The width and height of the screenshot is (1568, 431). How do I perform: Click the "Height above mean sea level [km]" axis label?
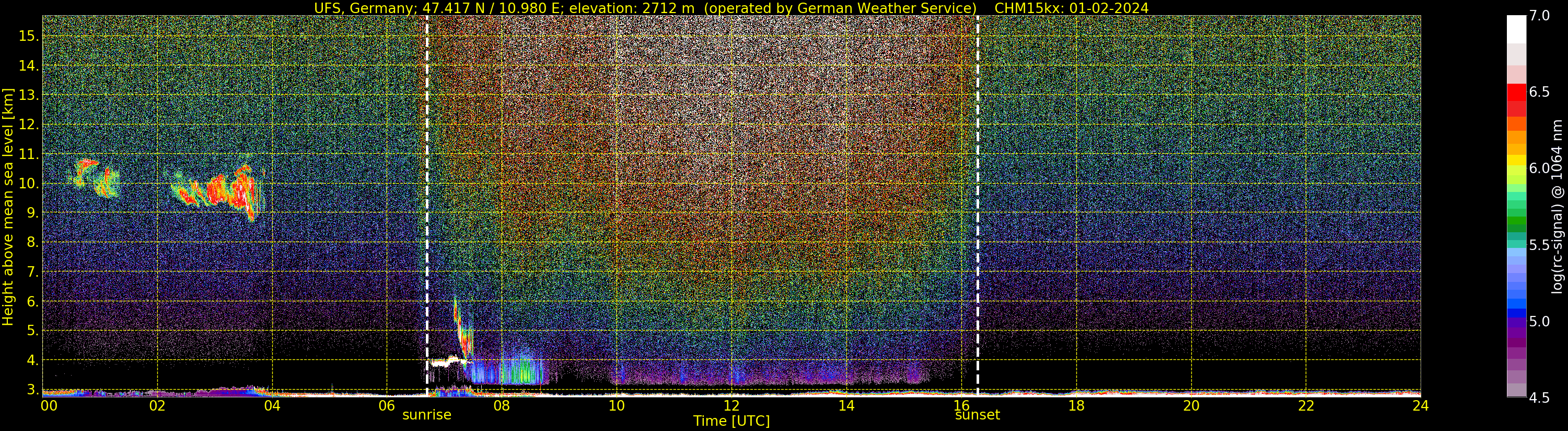click(x=8, y=207)
